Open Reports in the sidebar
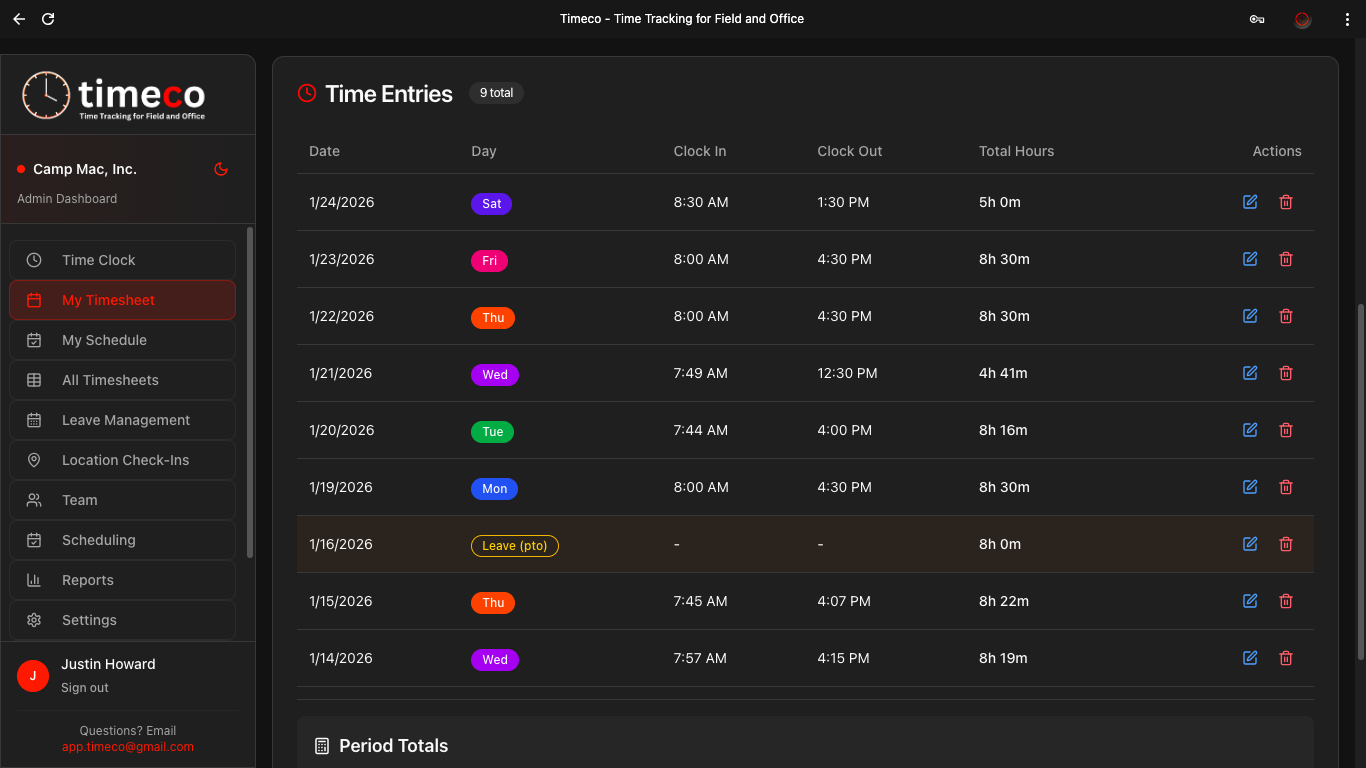Viewport: 1366px width, 768px height. click(122, 580)
